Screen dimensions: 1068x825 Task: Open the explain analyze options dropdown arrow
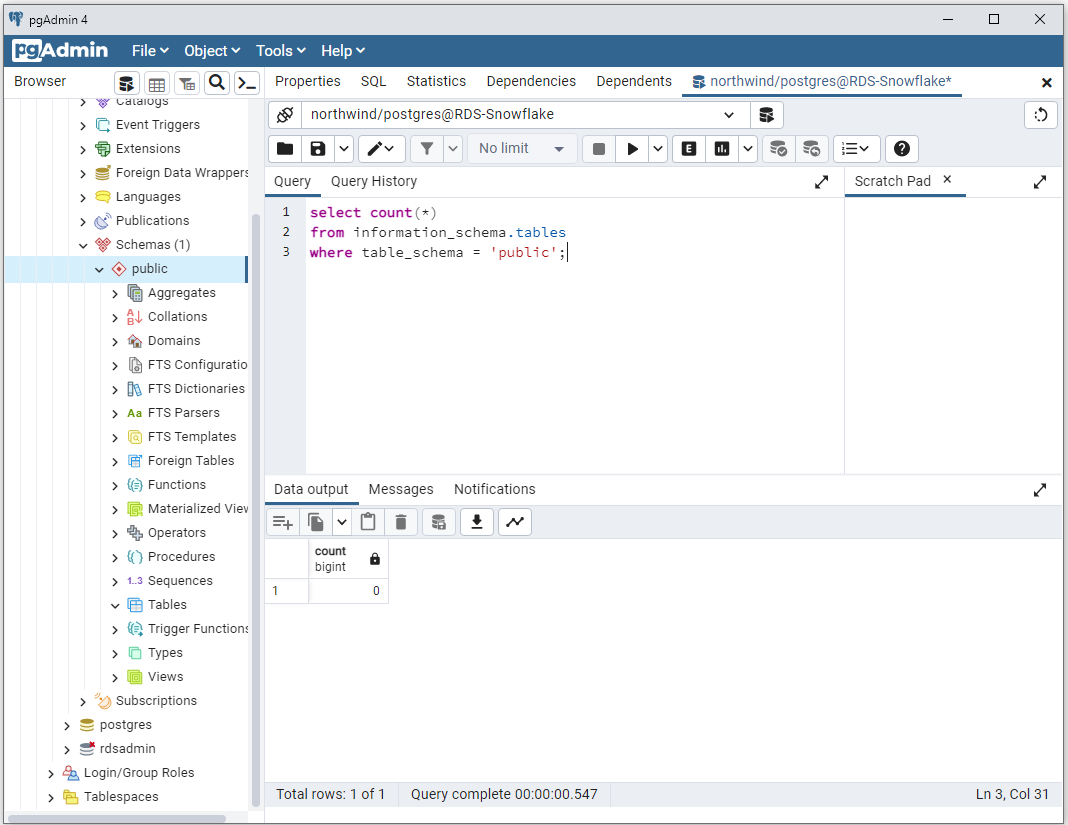(748, 149)
